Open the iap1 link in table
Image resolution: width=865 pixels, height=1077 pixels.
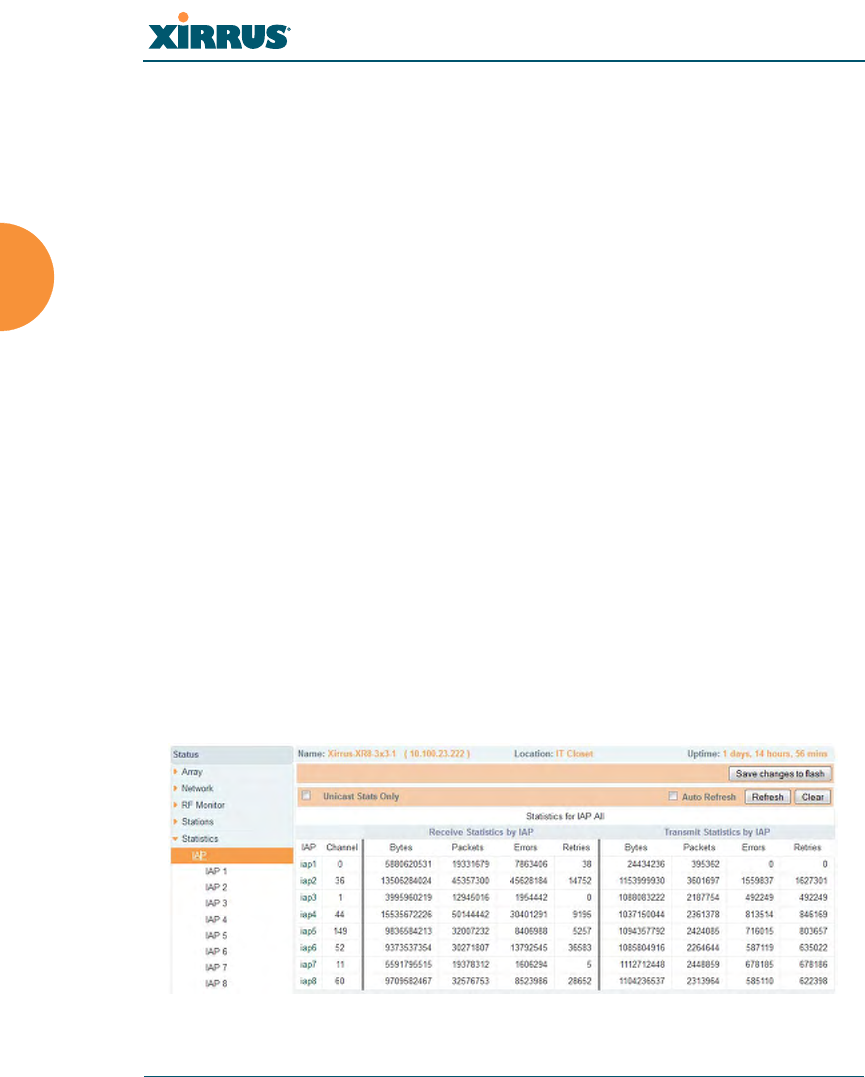click(x=308, y=864)
